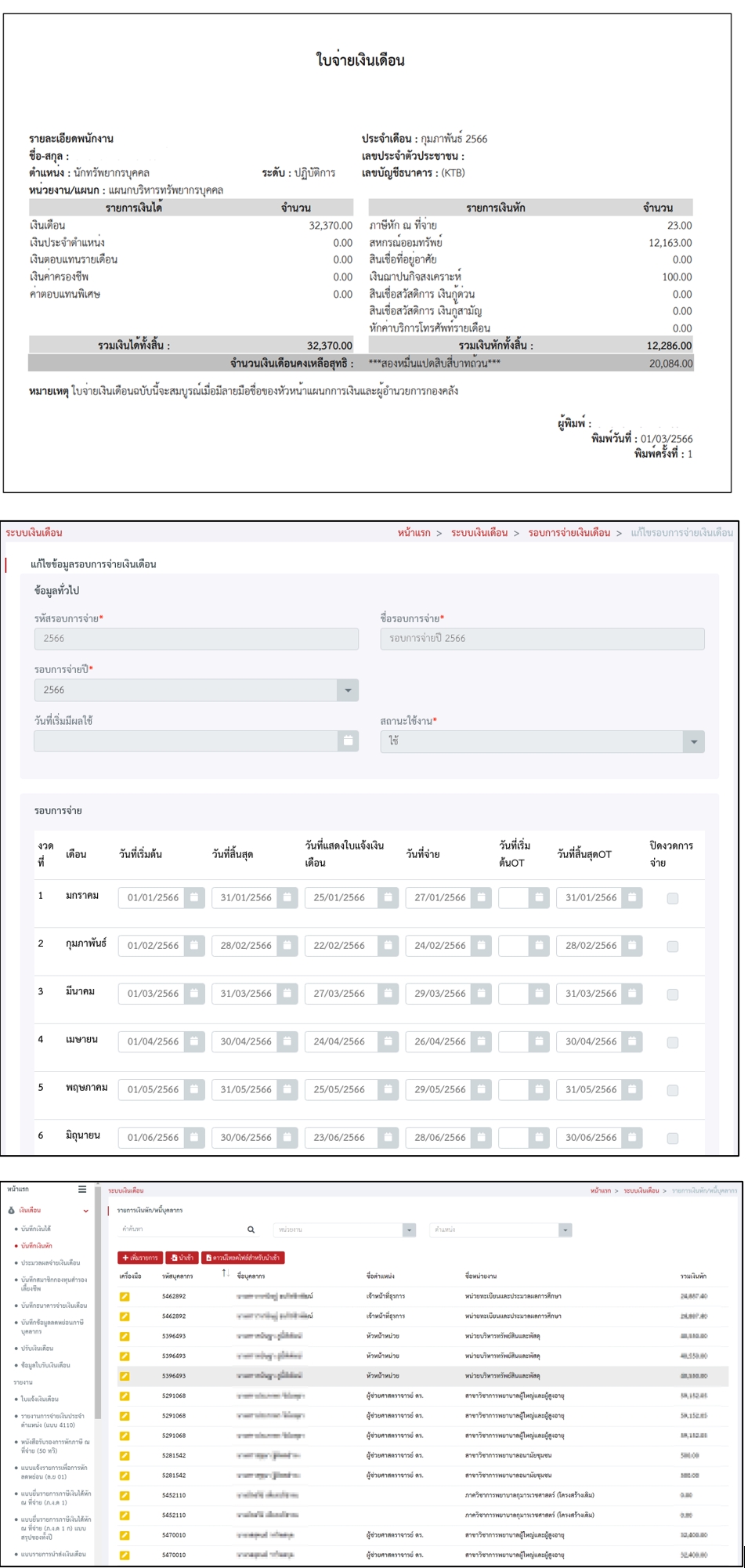Viewport: 748px width, 1568px height.
Task: Open OT start date calendar for มกราคม row
Action: tap(539, 897)
